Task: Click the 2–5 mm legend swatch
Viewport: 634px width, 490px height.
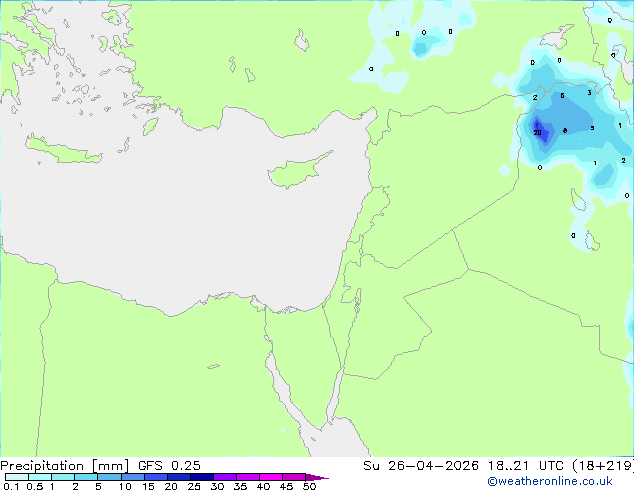Action: click(x=86, y=477)
